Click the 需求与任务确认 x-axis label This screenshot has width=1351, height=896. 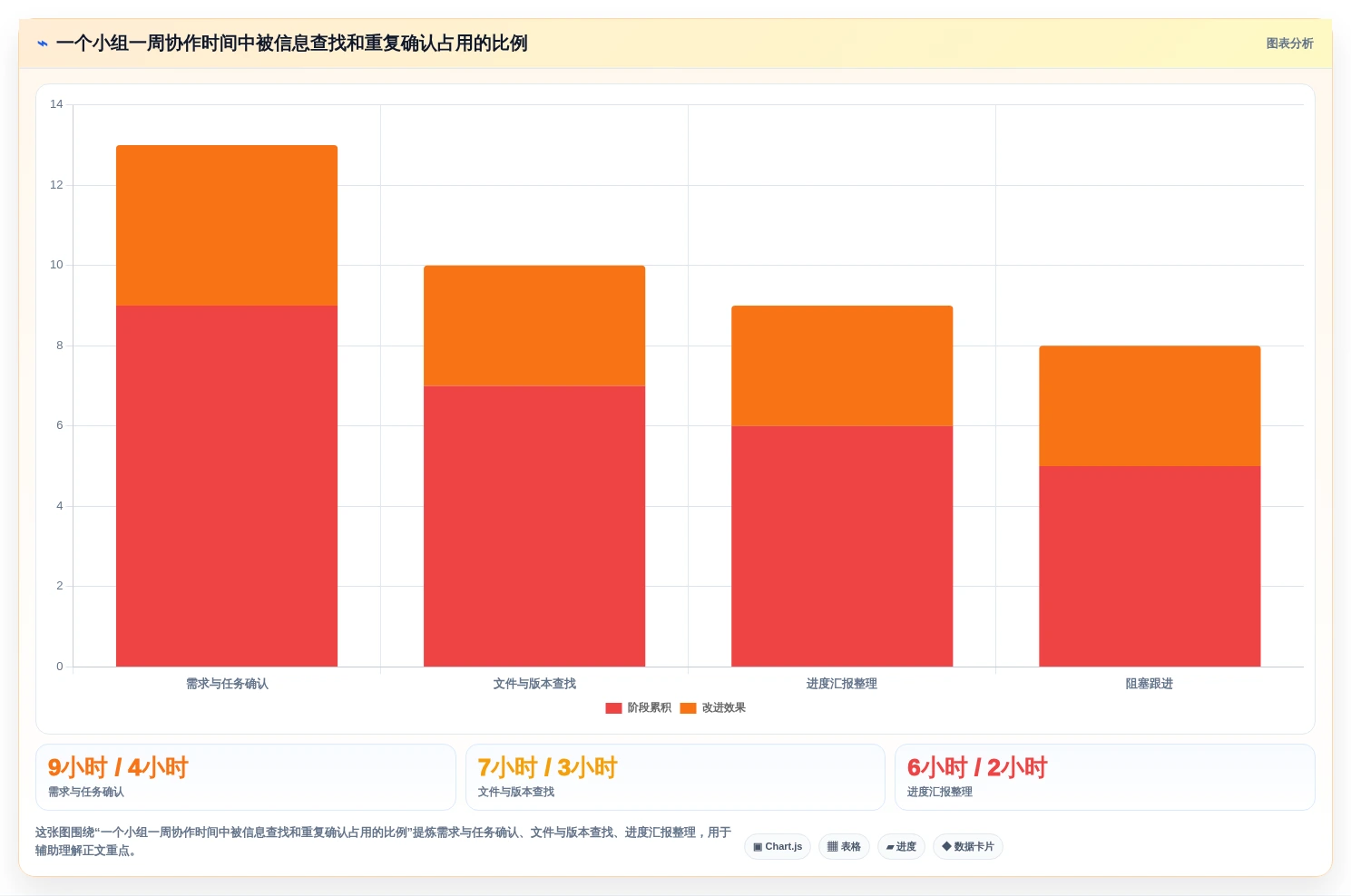(x=227, y=684)
